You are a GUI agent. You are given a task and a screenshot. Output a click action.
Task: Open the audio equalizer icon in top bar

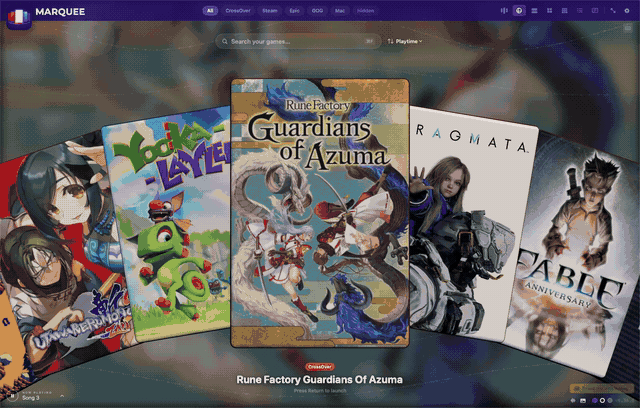(504, 11)
